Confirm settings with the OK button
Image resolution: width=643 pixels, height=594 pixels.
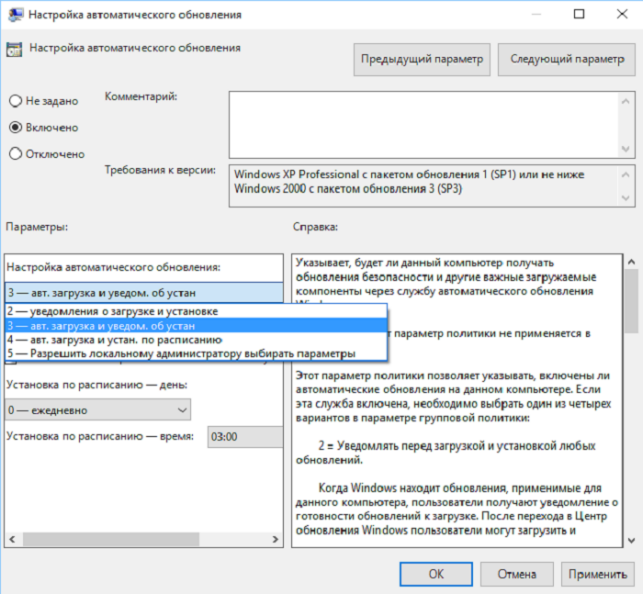[x=436, y=574]
